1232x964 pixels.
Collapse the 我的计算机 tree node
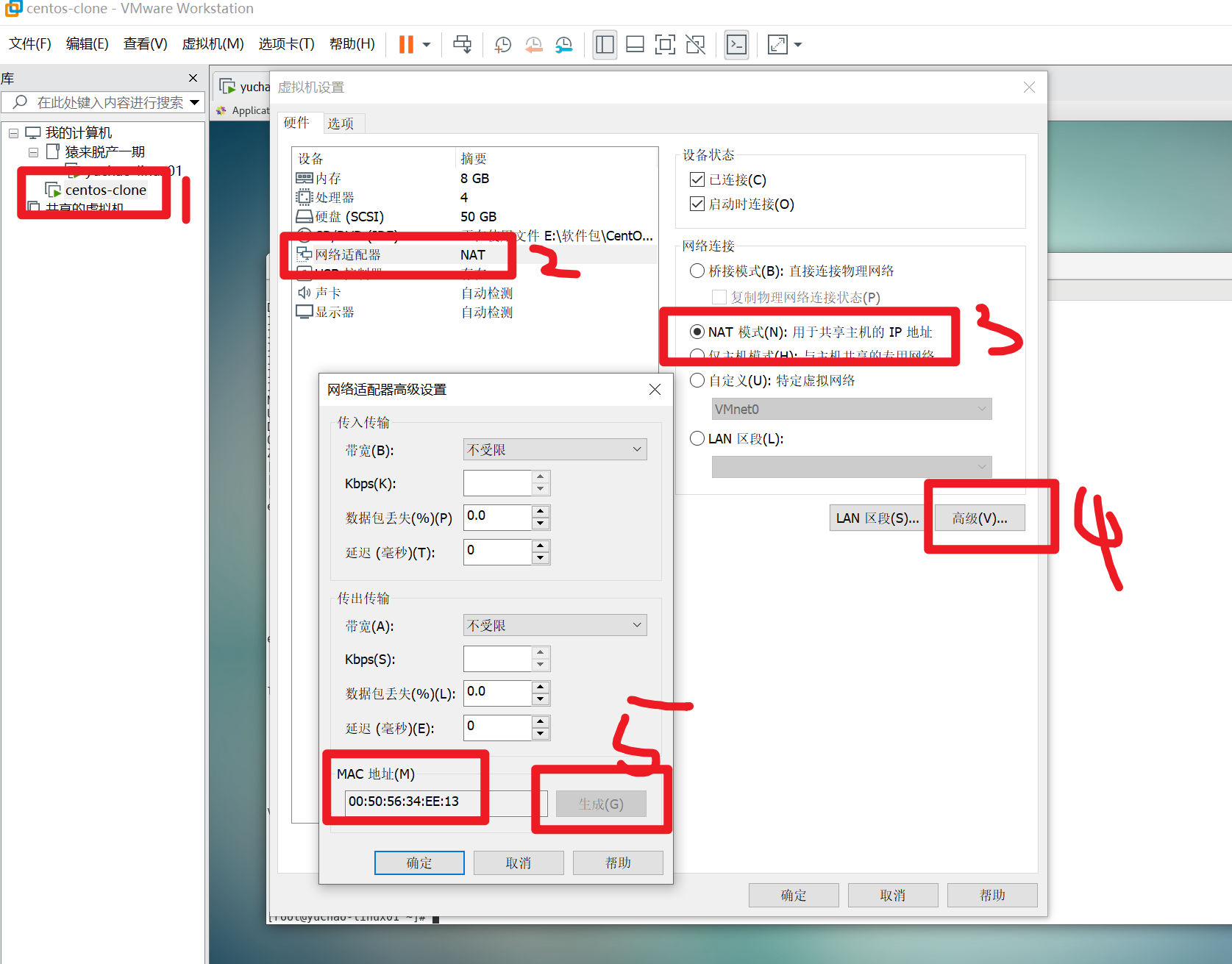click(x=13, y=133)
